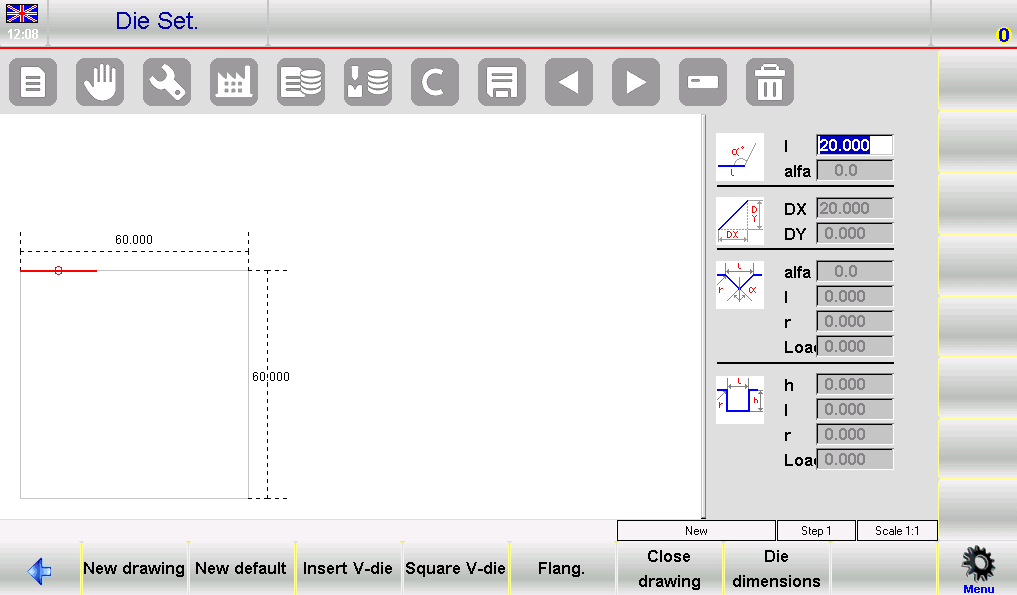Click the V-die alfa field
Image resolution: width=1017 pixels, height=595 pixels.
point(855,271)
